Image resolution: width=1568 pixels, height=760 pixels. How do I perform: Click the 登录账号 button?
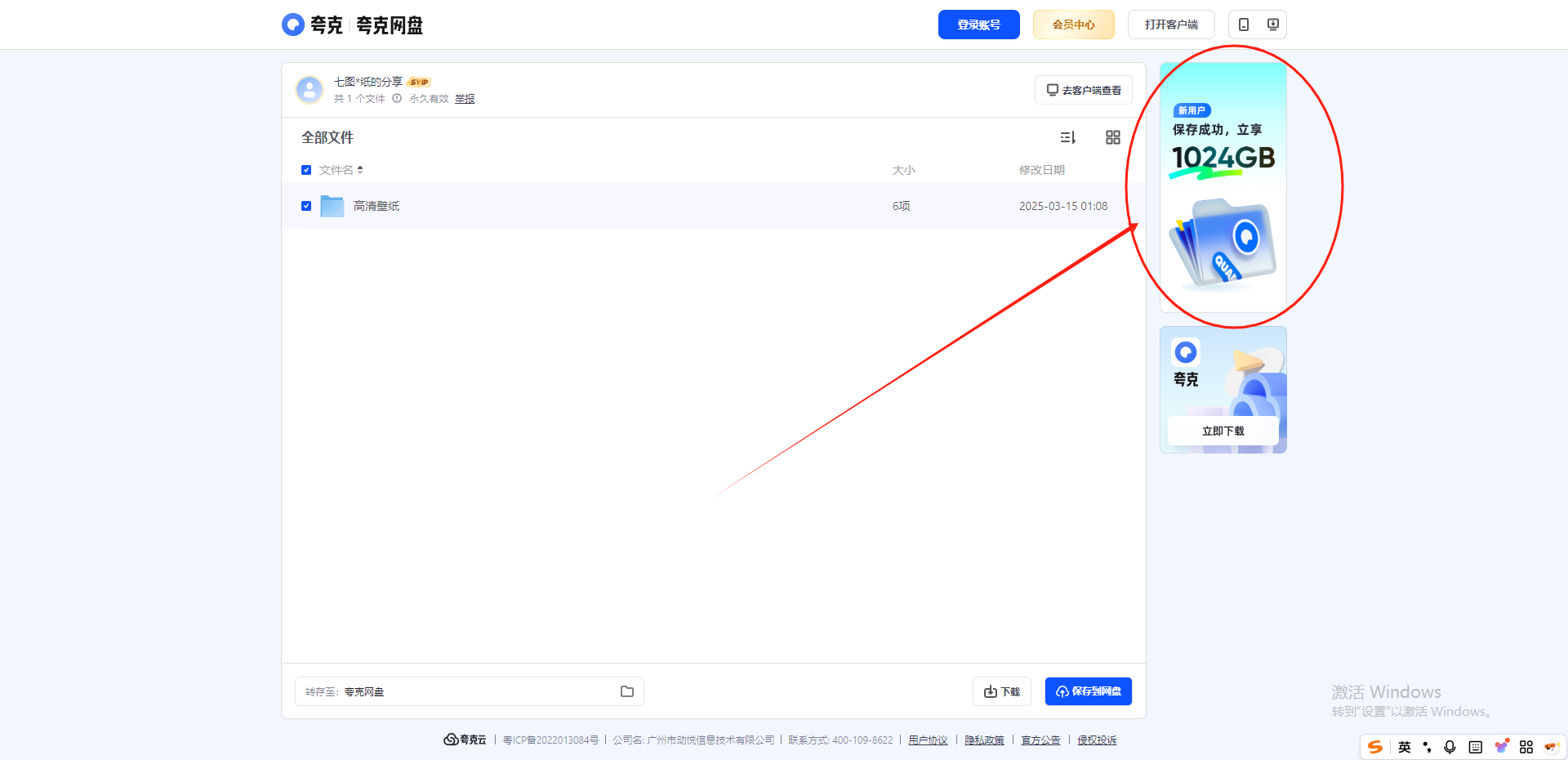coord(978,25)
